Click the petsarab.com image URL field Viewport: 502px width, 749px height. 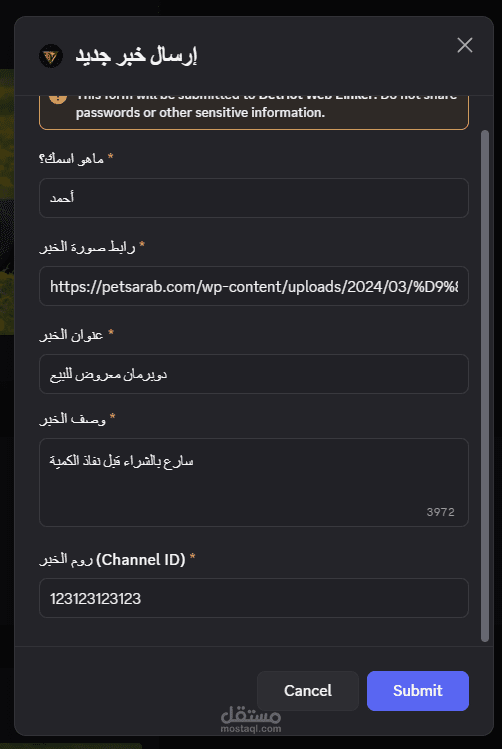(x=254, y=286)
